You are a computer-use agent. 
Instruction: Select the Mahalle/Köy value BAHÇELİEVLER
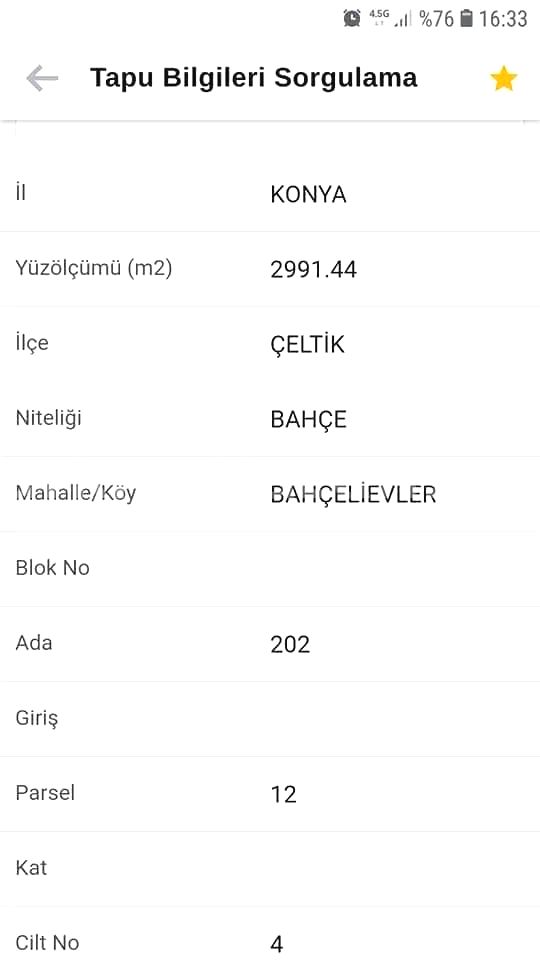coord(353,494)
